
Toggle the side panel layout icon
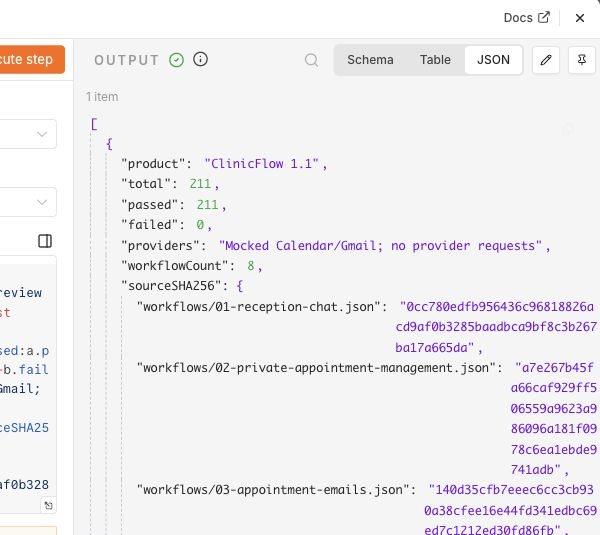point(45,241)
